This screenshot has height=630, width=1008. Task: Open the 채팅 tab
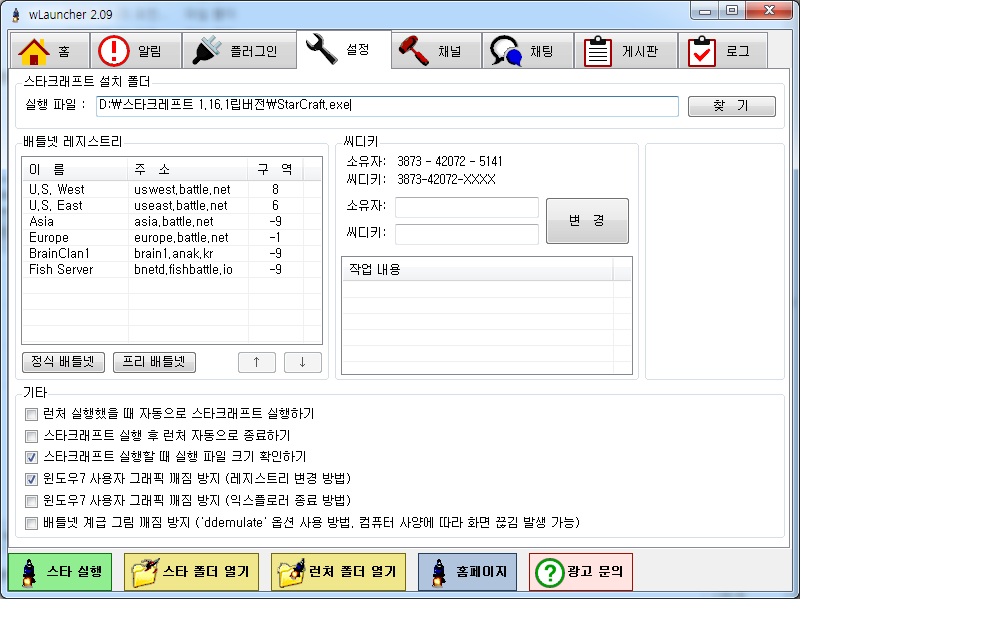coord(528,51)
